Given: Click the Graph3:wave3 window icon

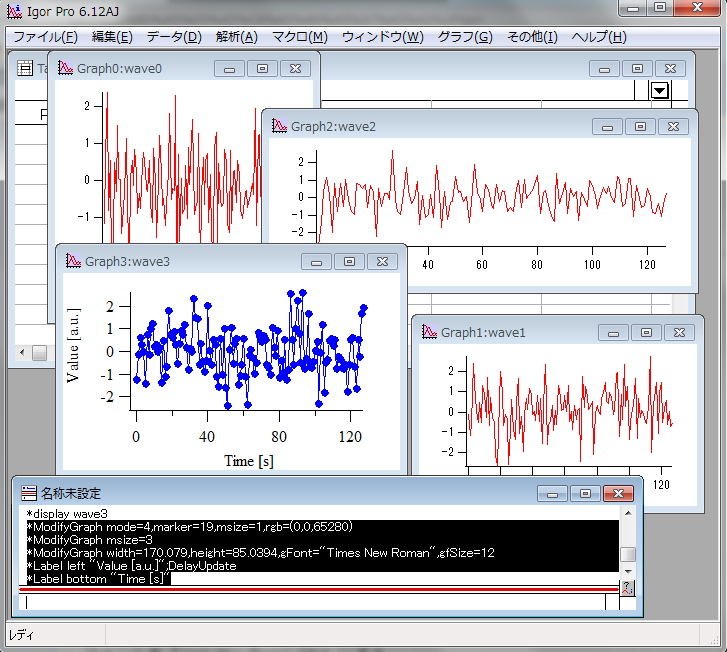Looking at the screenshot, I should 72,261.
